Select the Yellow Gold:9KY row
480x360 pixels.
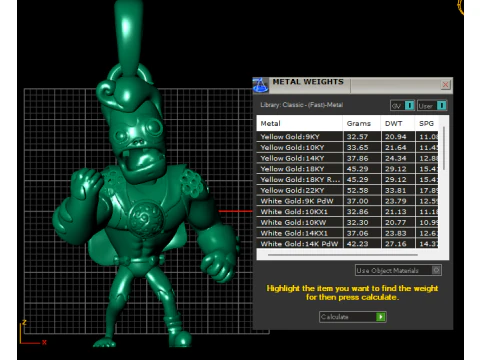347,137
